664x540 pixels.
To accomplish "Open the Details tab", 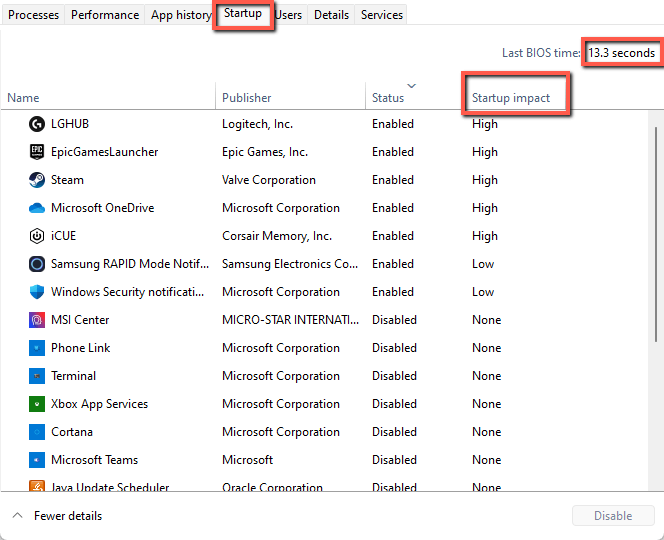I will (x=331, y=15).
